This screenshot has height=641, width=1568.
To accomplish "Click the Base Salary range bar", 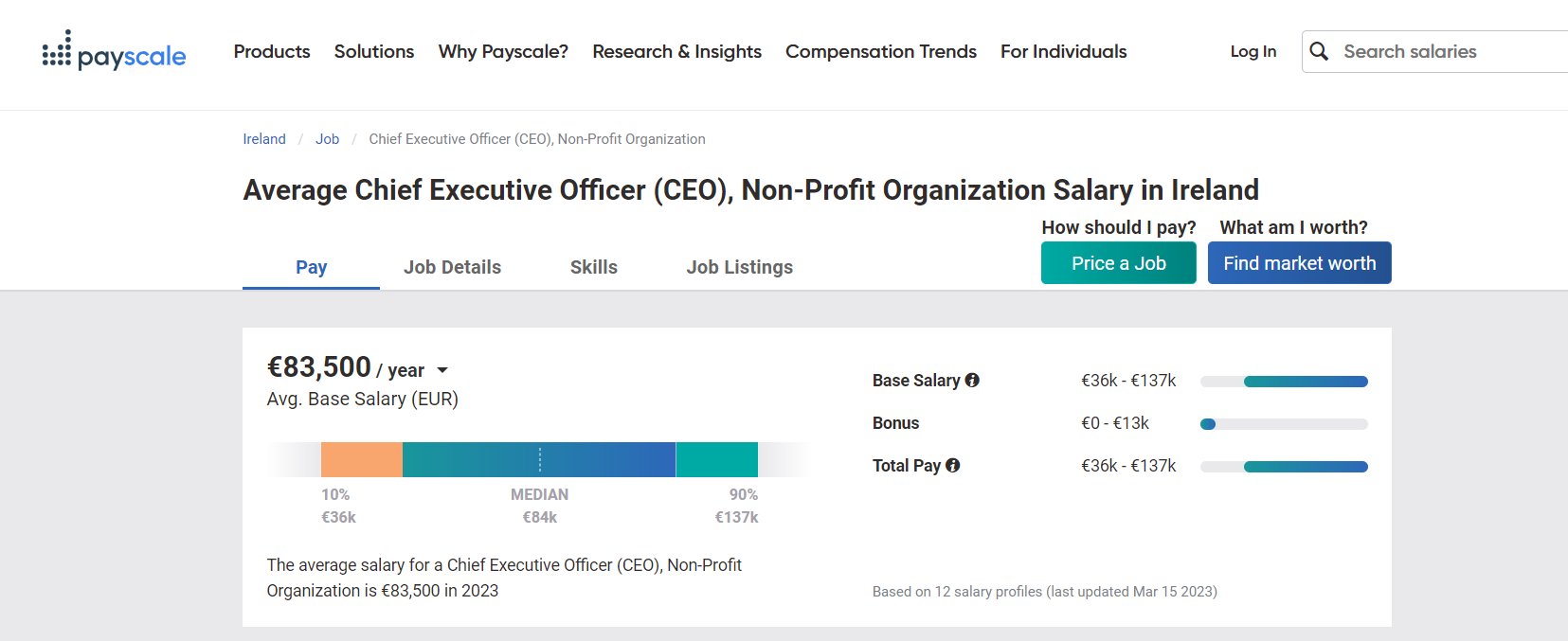I will [x=1284, y=382].
